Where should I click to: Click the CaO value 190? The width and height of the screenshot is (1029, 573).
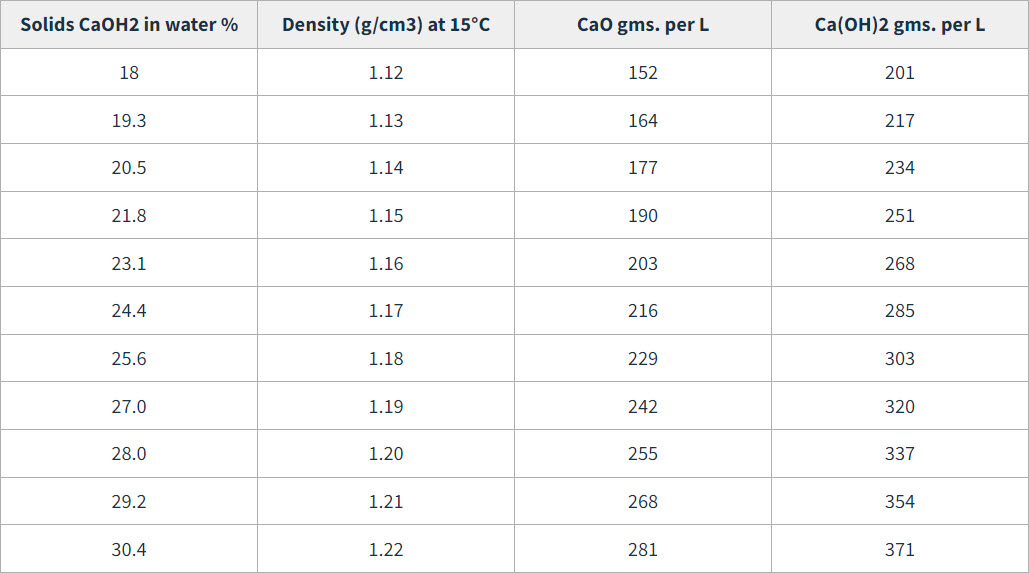[x=642, y=216]
